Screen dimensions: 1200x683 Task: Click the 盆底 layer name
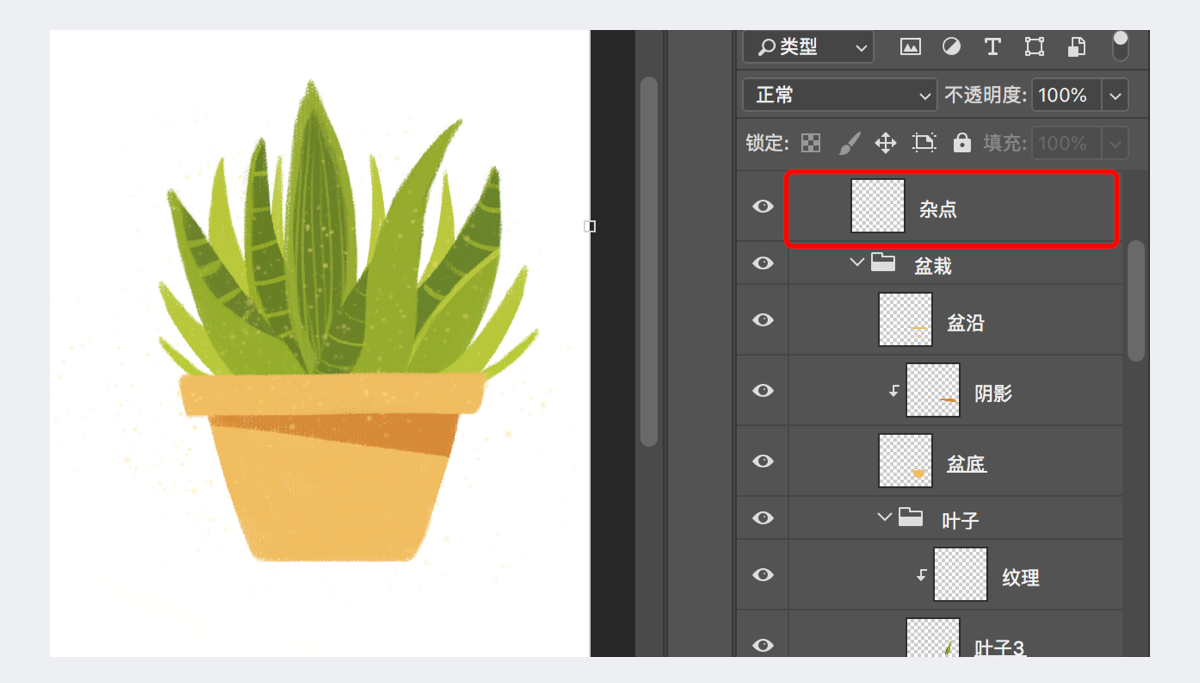967,464
